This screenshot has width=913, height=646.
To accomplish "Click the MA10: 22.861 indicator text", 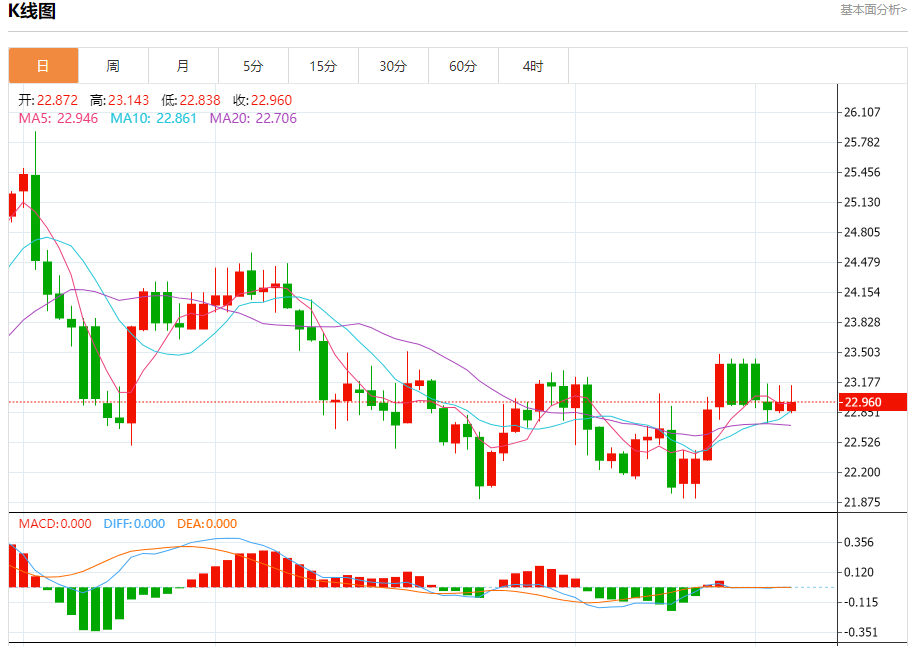I will (x=154, y=118).
